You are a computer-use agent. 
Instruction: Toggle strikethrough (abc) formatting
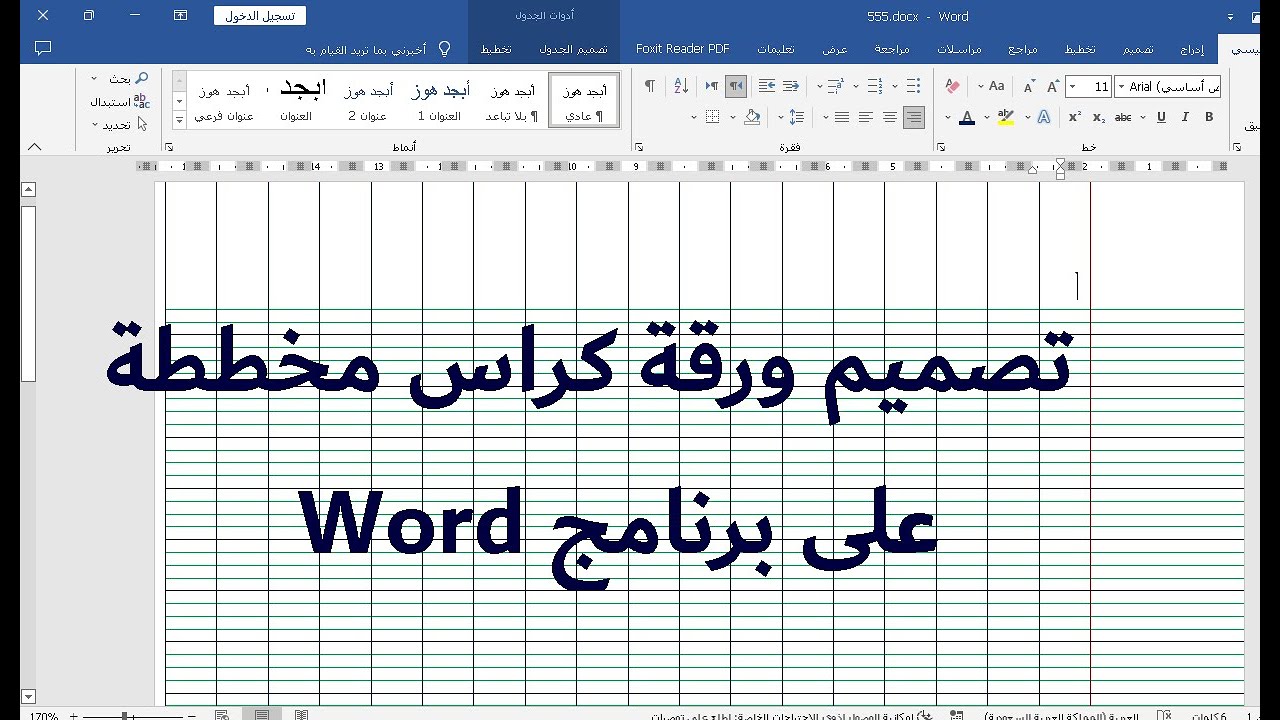coord(1123,117)
